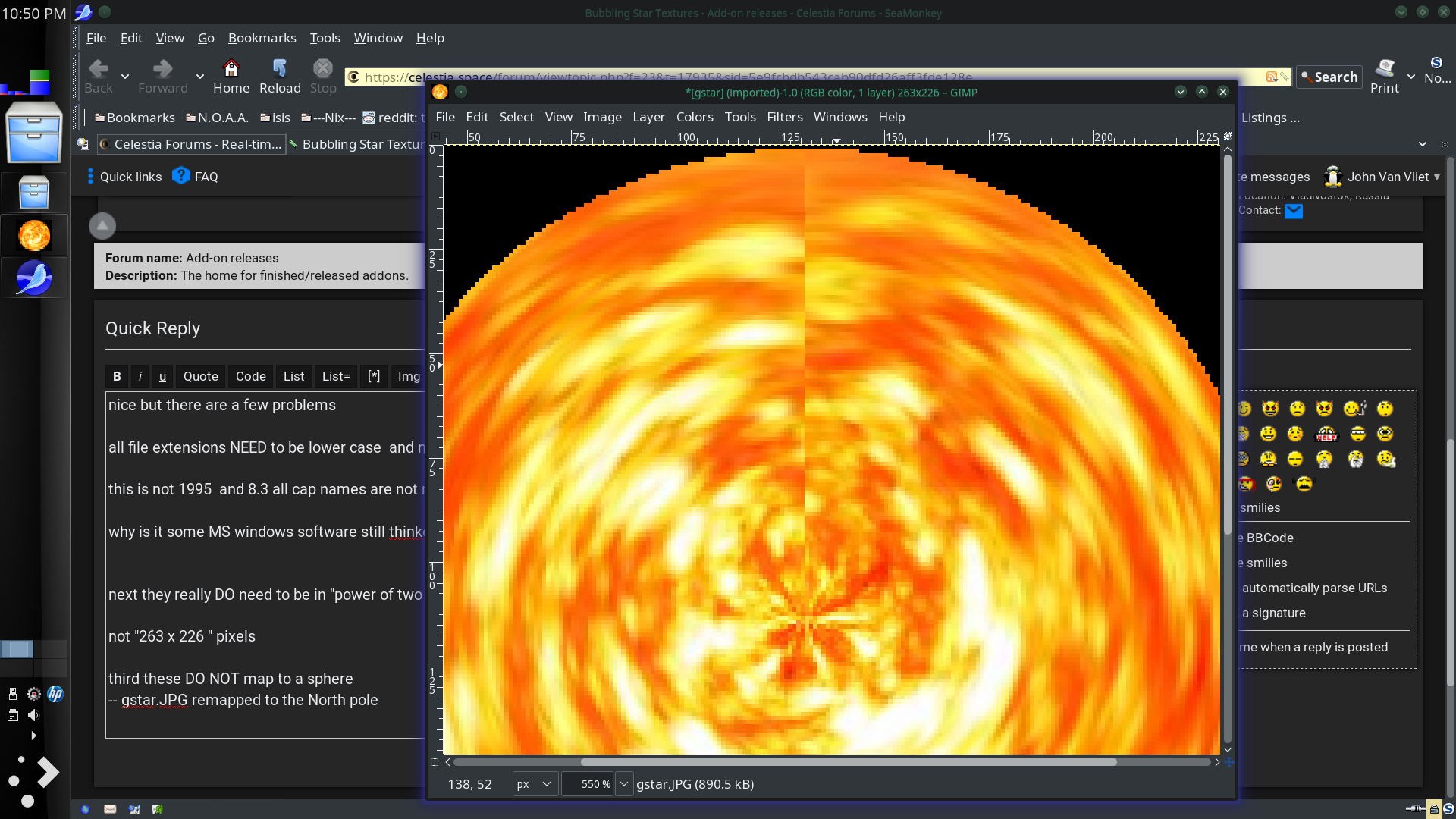Click the tag icon in the URL bar
Image resolution: width=1456 pixels, height=819 pixels.
(x=1284, y=77)
